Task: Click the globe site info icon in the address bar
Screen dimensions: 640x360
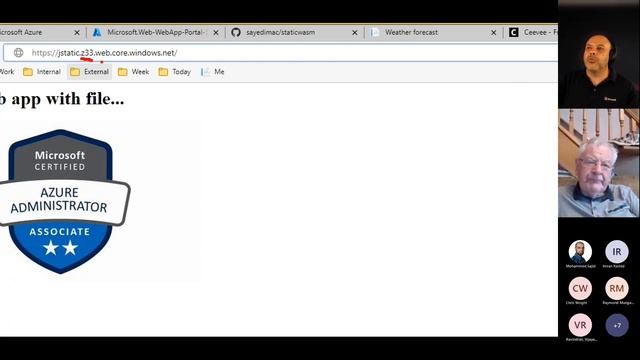Action: click(x=18, y=53)
